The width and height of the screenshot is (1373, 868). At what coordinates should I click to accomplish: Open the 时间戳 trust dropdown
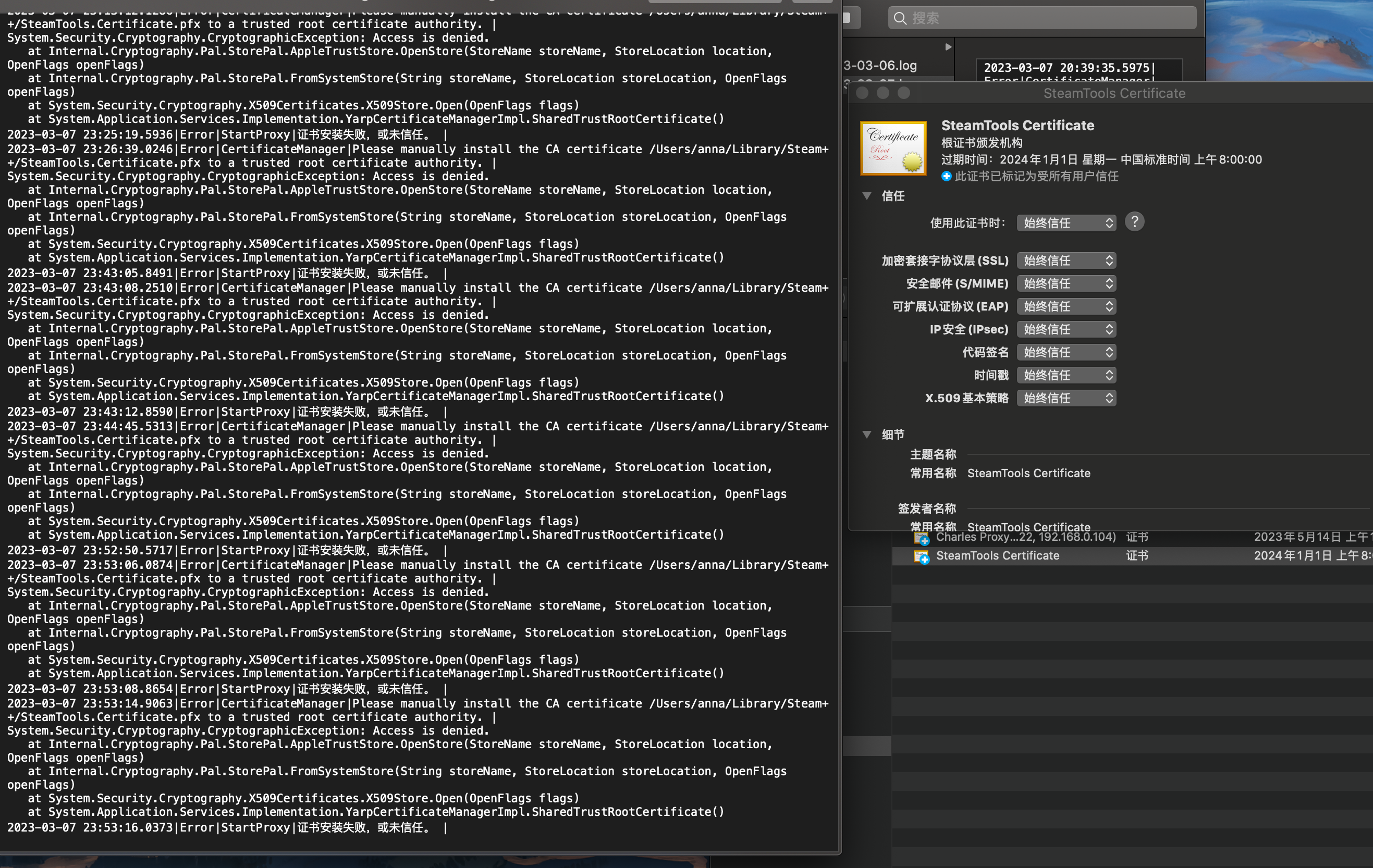click(1066, 375)
